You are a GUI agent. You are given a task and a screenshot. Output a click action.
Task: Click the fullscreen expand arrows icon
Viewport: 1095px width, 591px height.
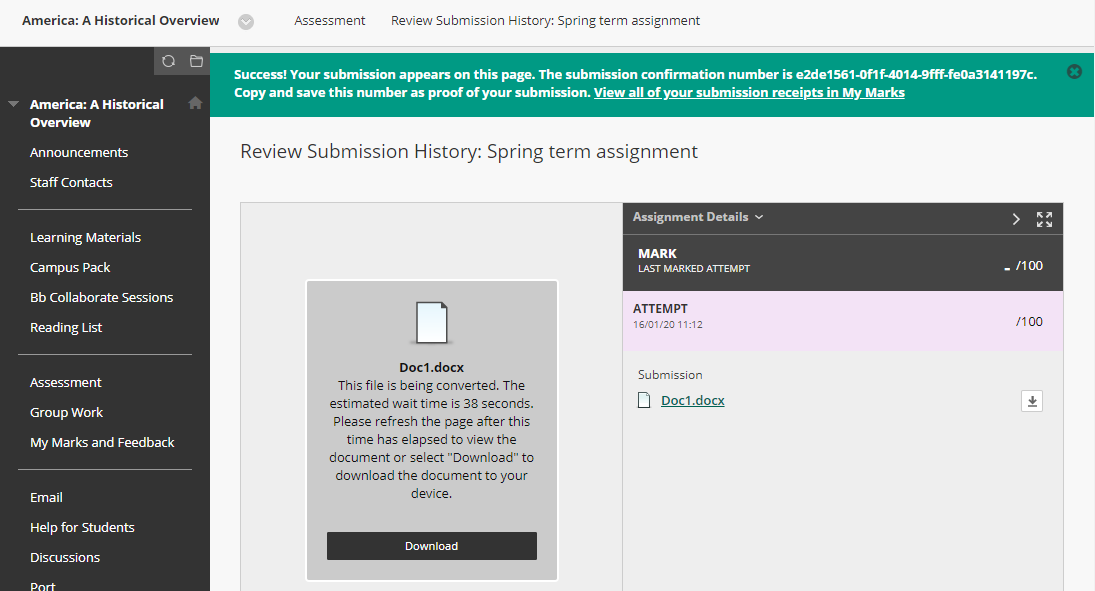click(x=1044, y=219)
